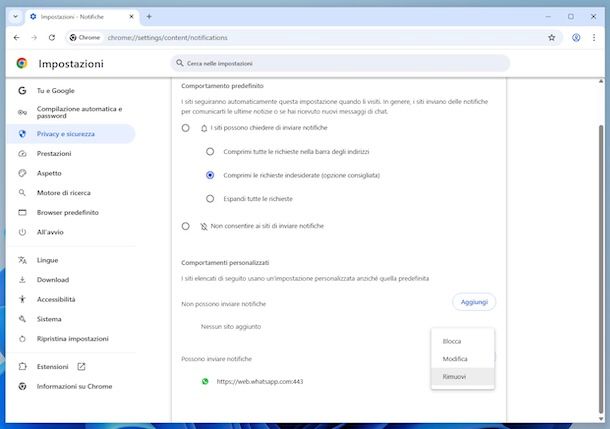This screenshot has height=429, width=610.
Task: Reload the page with refresh icon
Action: [x=54, y=38]
